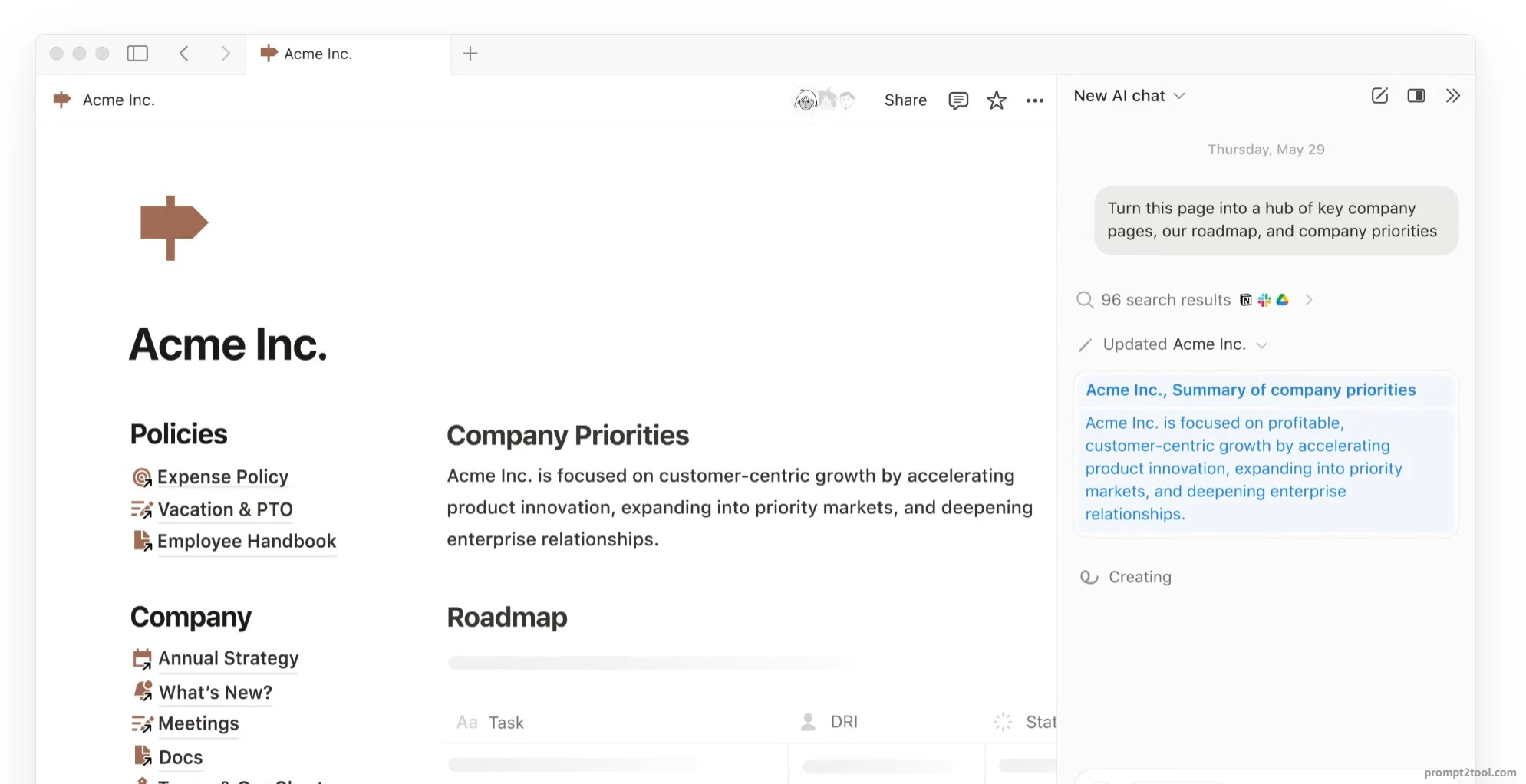The height and width of the screenshot is (784, 1526).
Task: Expand the Updated Acme Inc. chevron
Action: click(1262, 345)
